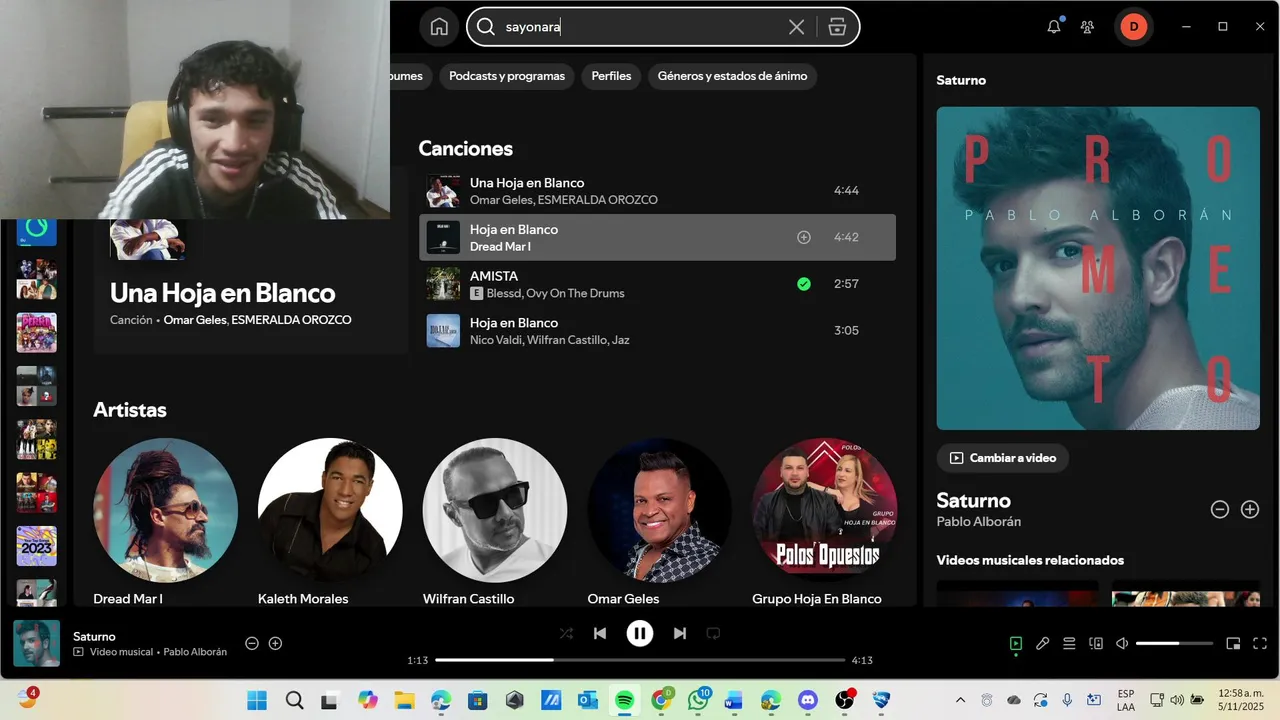Viewport: 1280px width, 720px height.
Task: Filter results by Podcasts y programas
Action: pos(507,76)
